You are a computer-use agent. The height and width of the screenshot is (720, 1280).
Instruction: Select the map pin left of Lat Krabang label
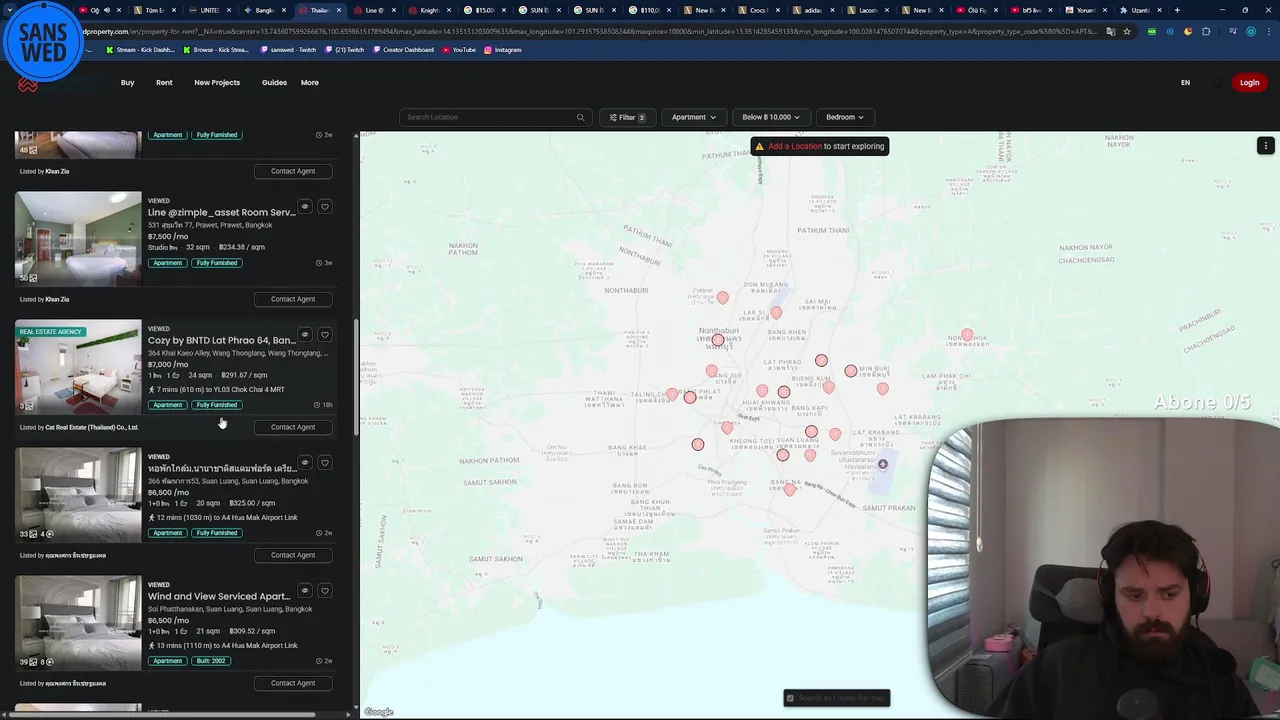point(835,435)
